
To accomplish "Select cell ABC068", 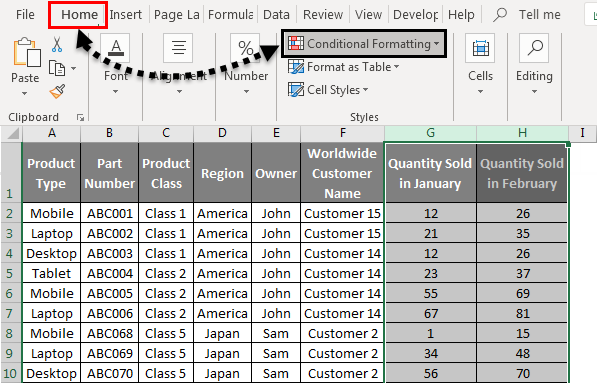I will pos(110,334).
